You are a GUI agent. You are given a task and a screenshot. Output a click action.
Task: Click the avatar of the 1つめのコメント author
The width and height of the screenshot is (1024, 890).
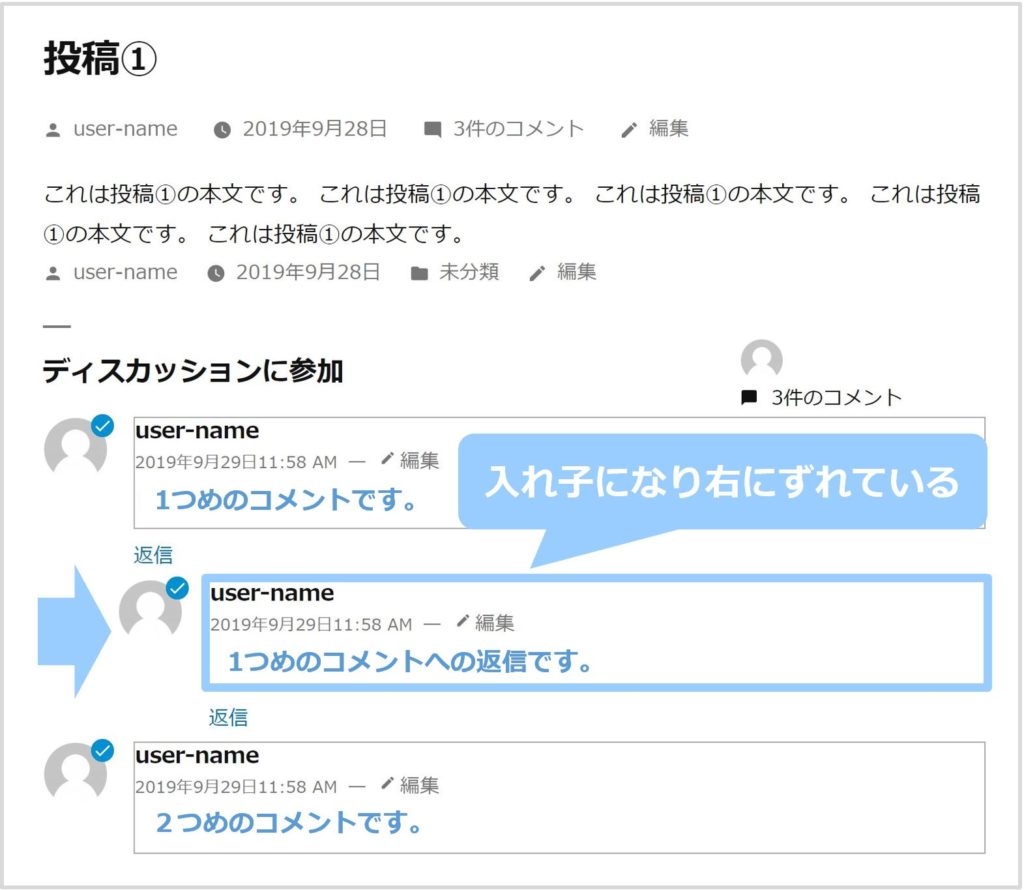(76, 449)
